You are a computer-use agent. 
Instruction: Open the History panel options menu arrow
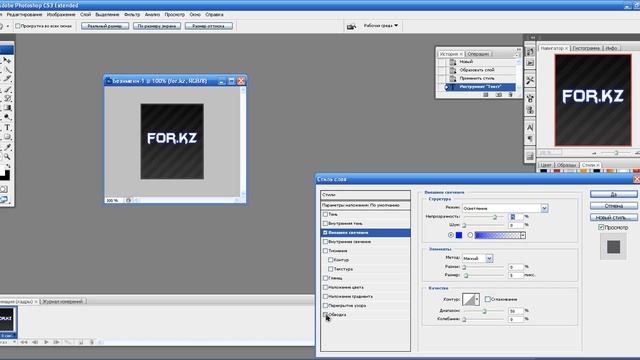(x=516, y=54)
